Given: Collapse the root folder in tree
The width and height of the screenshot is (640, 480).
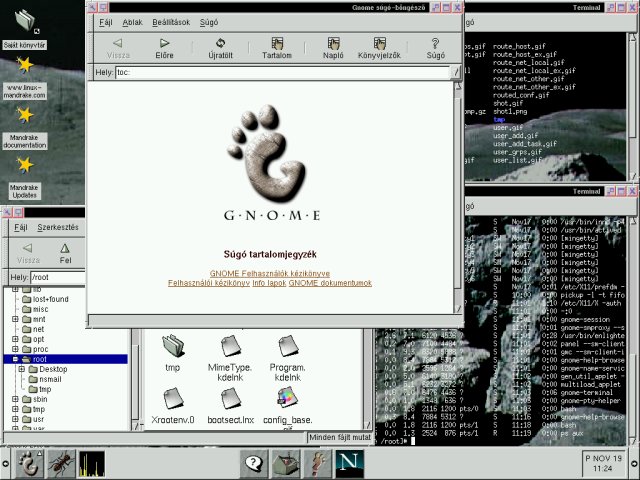Looking at the screenshot, I should 15,359.
